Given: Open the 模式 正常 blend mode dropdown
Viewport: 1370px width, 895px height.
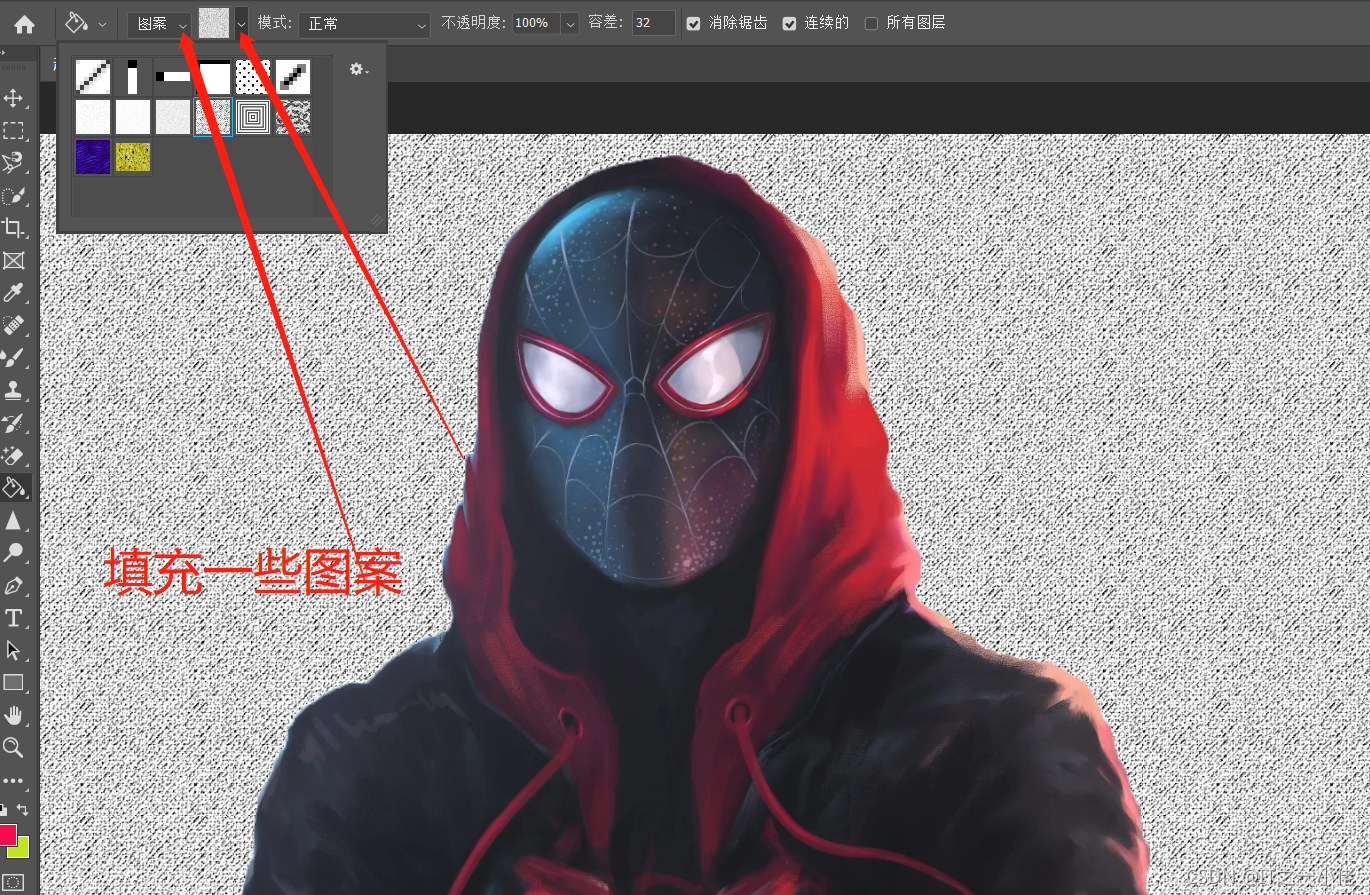Looking at the screenshot, I should click(x=364, y=24).
